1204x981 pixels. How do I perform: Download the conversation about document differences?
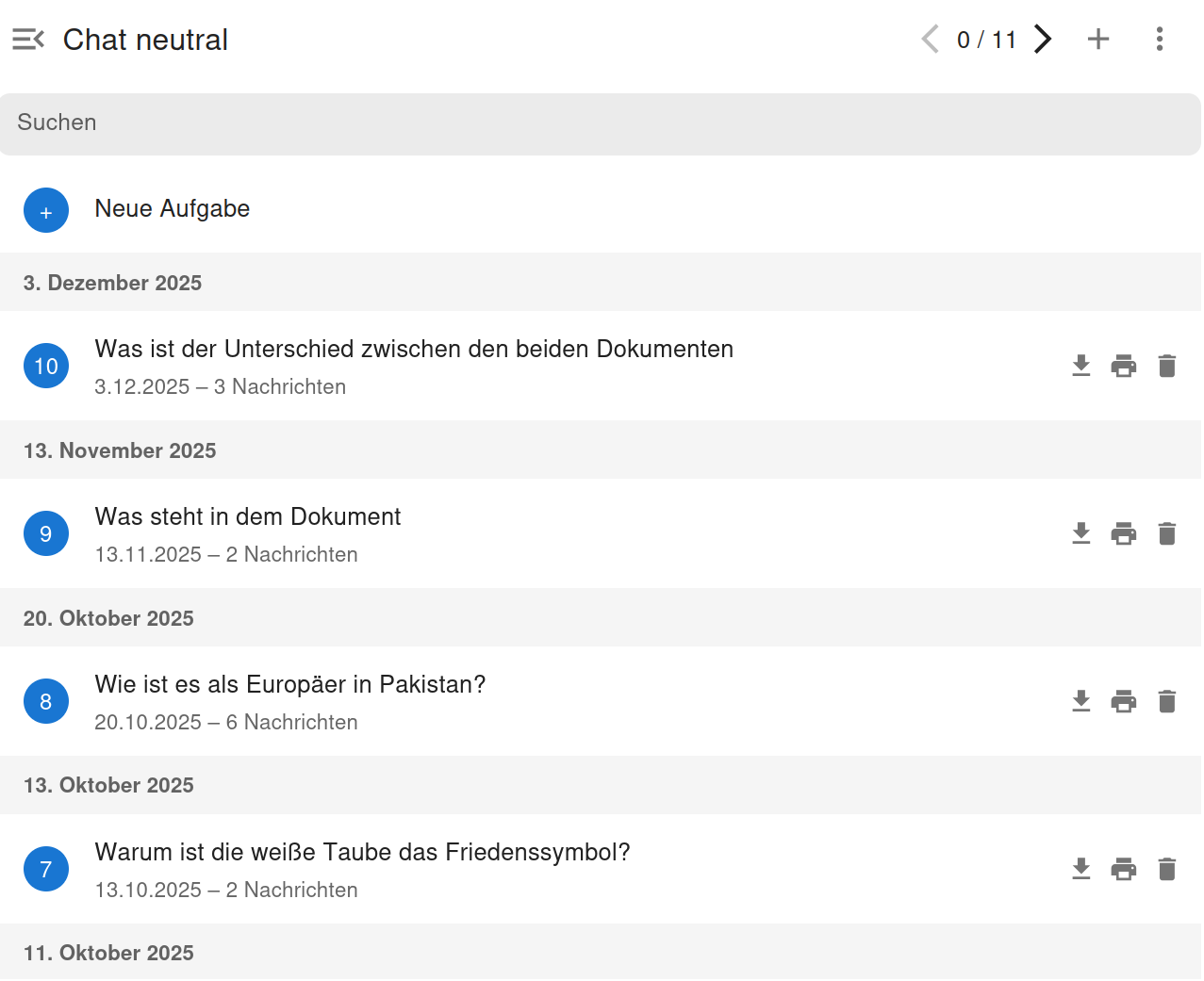pyautogui.click(x=1080, y=366)
